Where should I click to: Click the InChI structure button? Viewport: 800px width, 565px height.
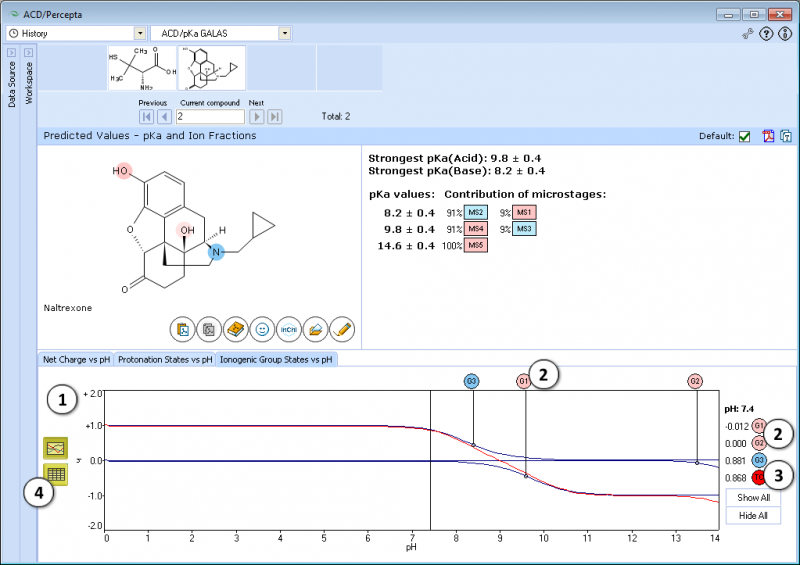coord(289,330)
